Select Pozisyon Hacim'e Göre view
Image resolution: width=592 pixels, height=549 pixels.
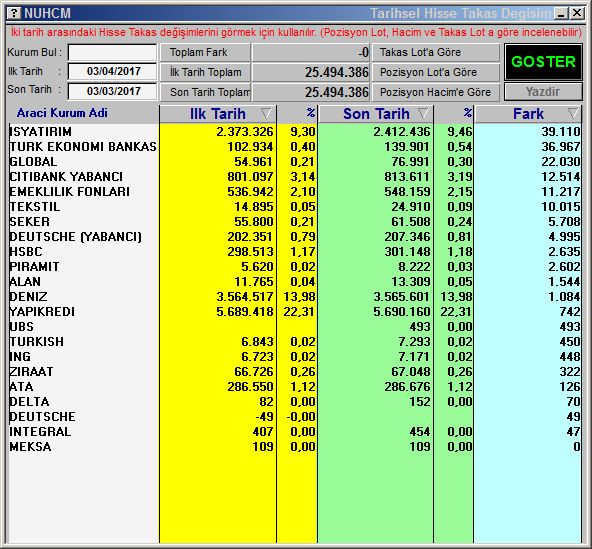[x=436, y=92]
